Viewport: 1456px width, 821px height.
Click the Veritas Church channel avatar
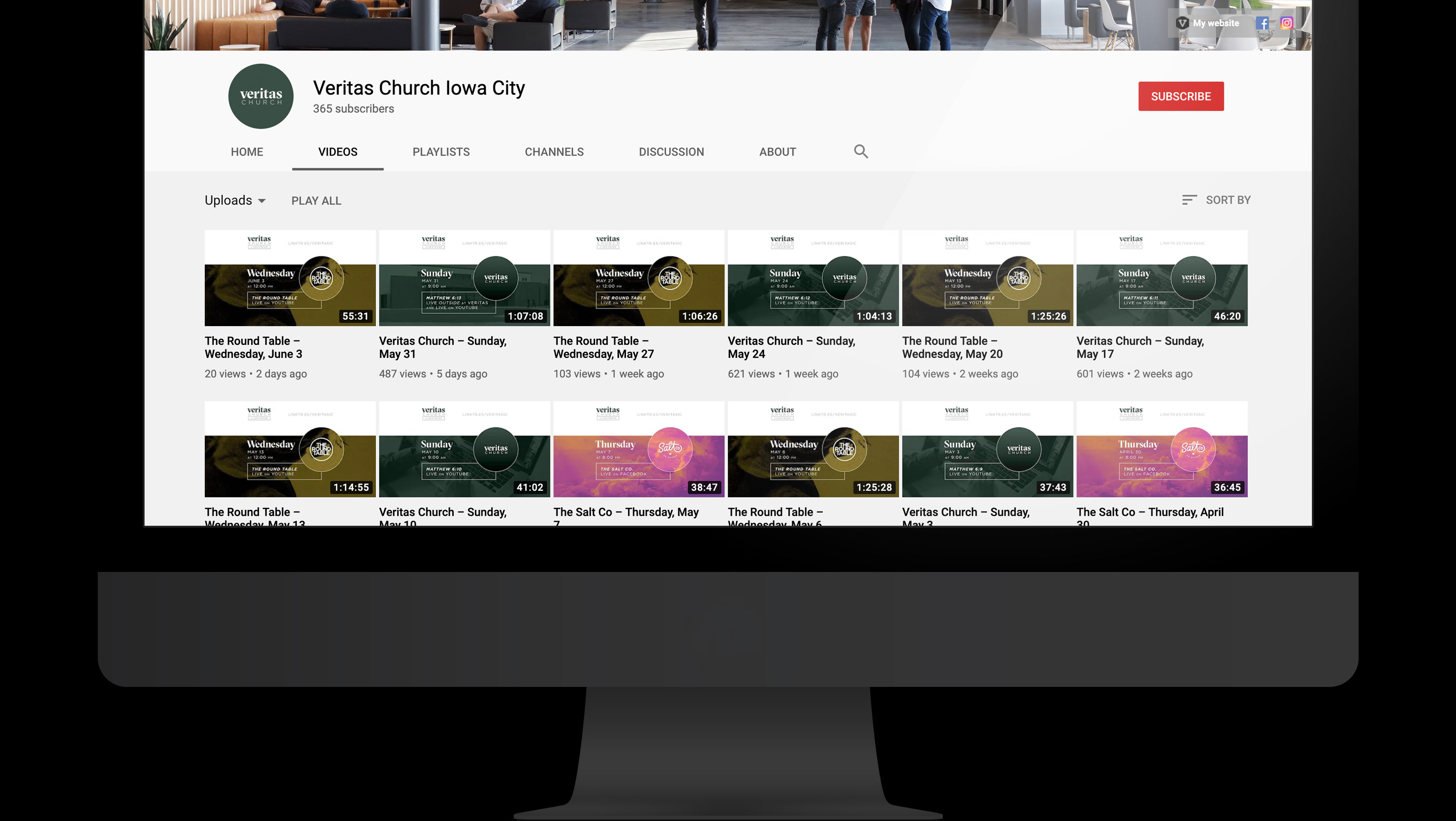pos(260,96)
